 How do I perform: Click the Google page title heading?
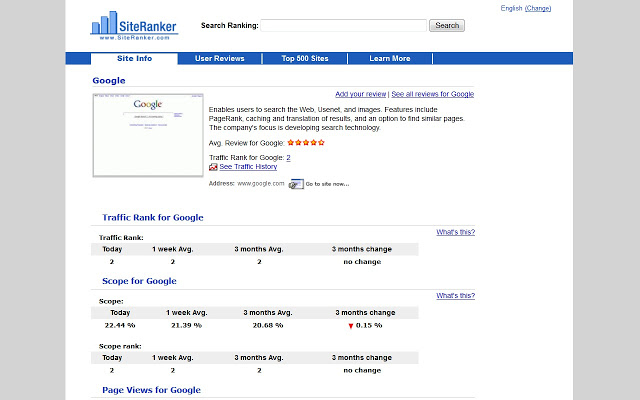109,80
